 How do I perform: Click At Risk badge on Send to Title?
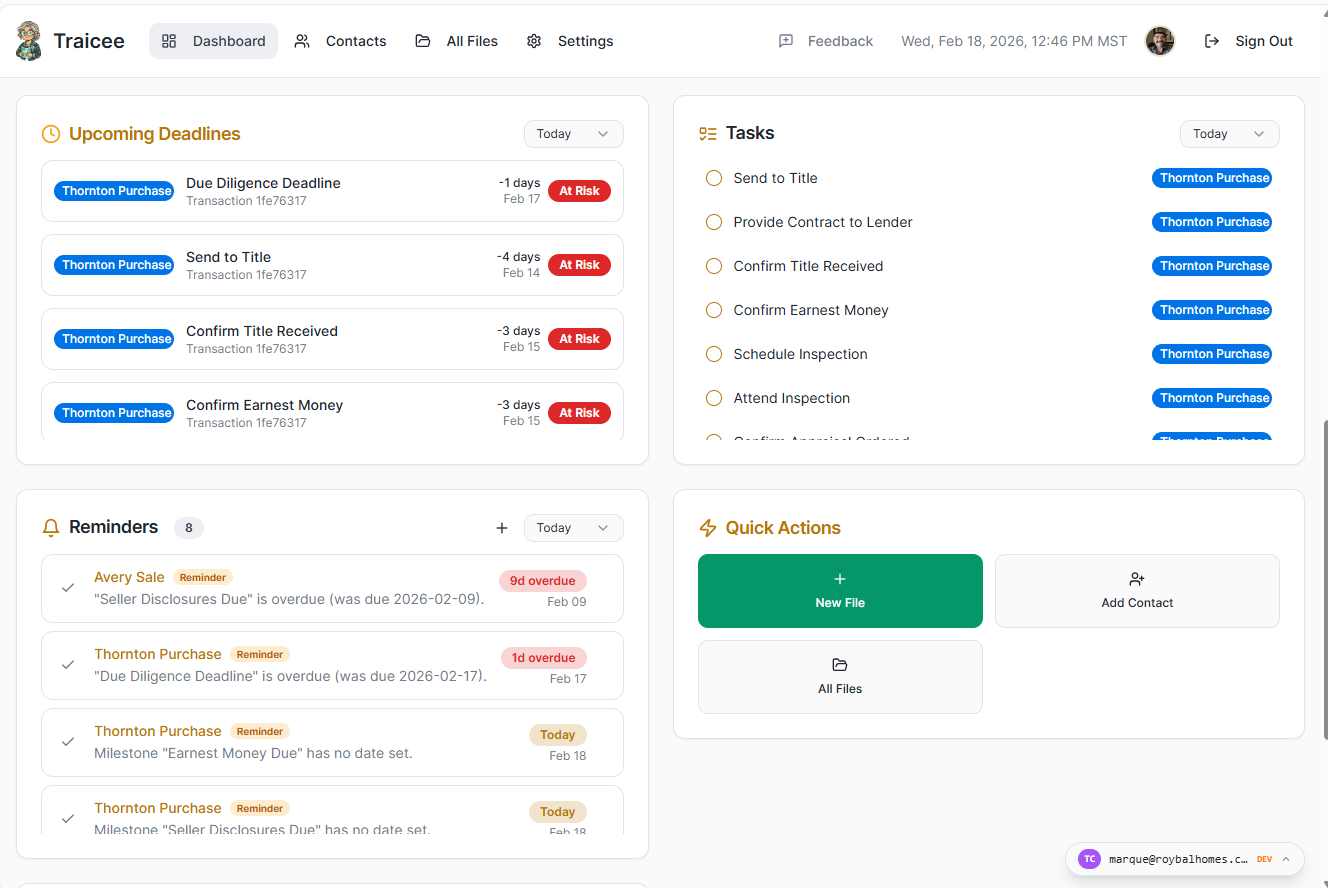tap(579, 265)
